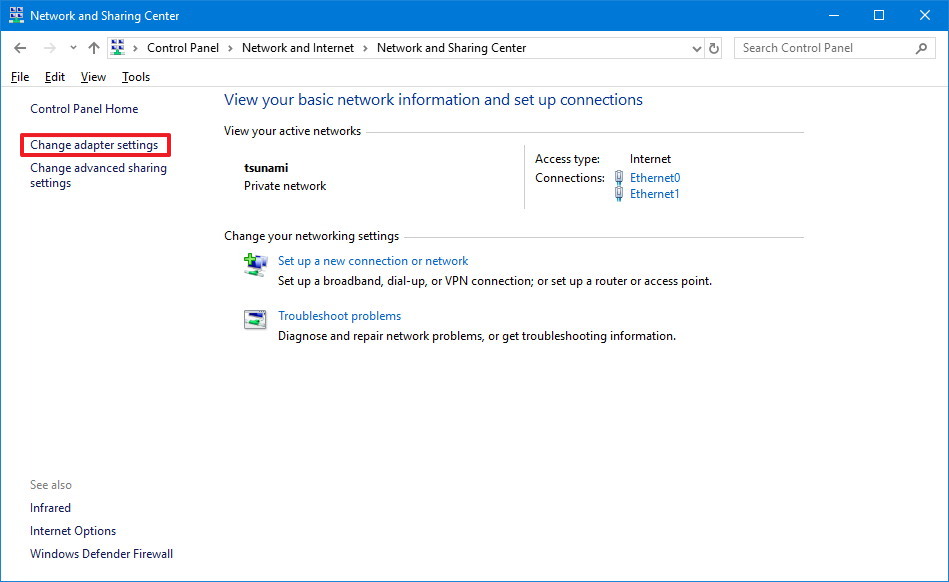Click the Troubleshoot problems icon

[x=254, y=319]
